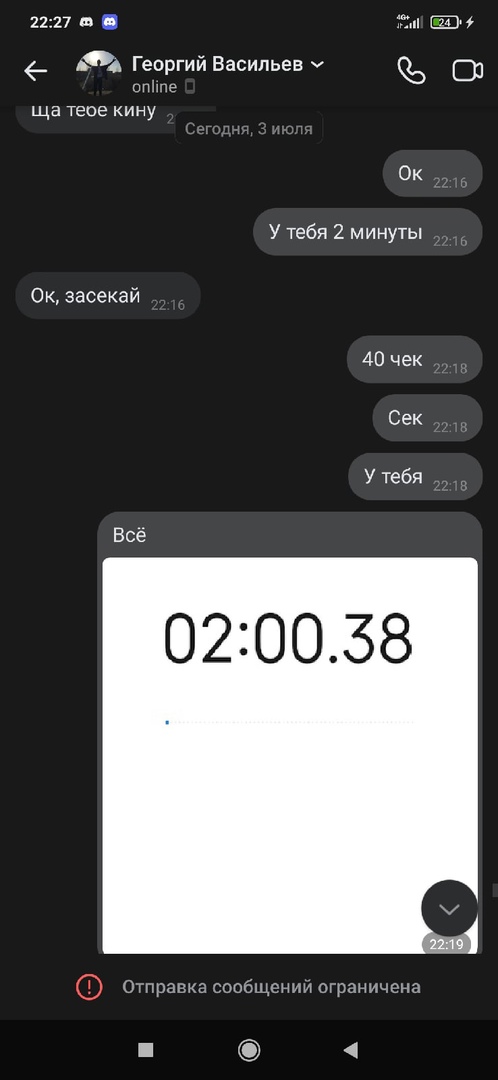
Task: Tap the 'Сек' message bubble
Action: (x=427, y=417)
